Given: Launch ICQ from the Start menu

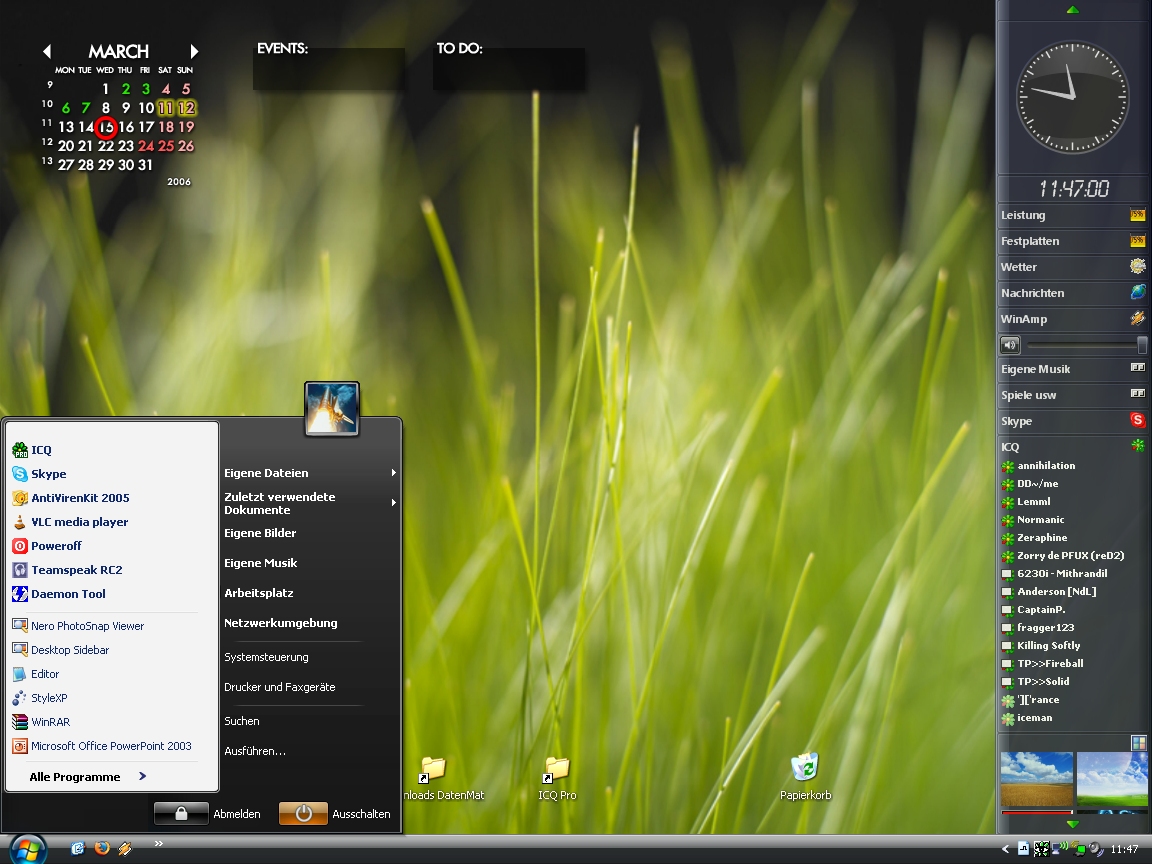Looking at the screenshot, I should click(x=40, y=450).
